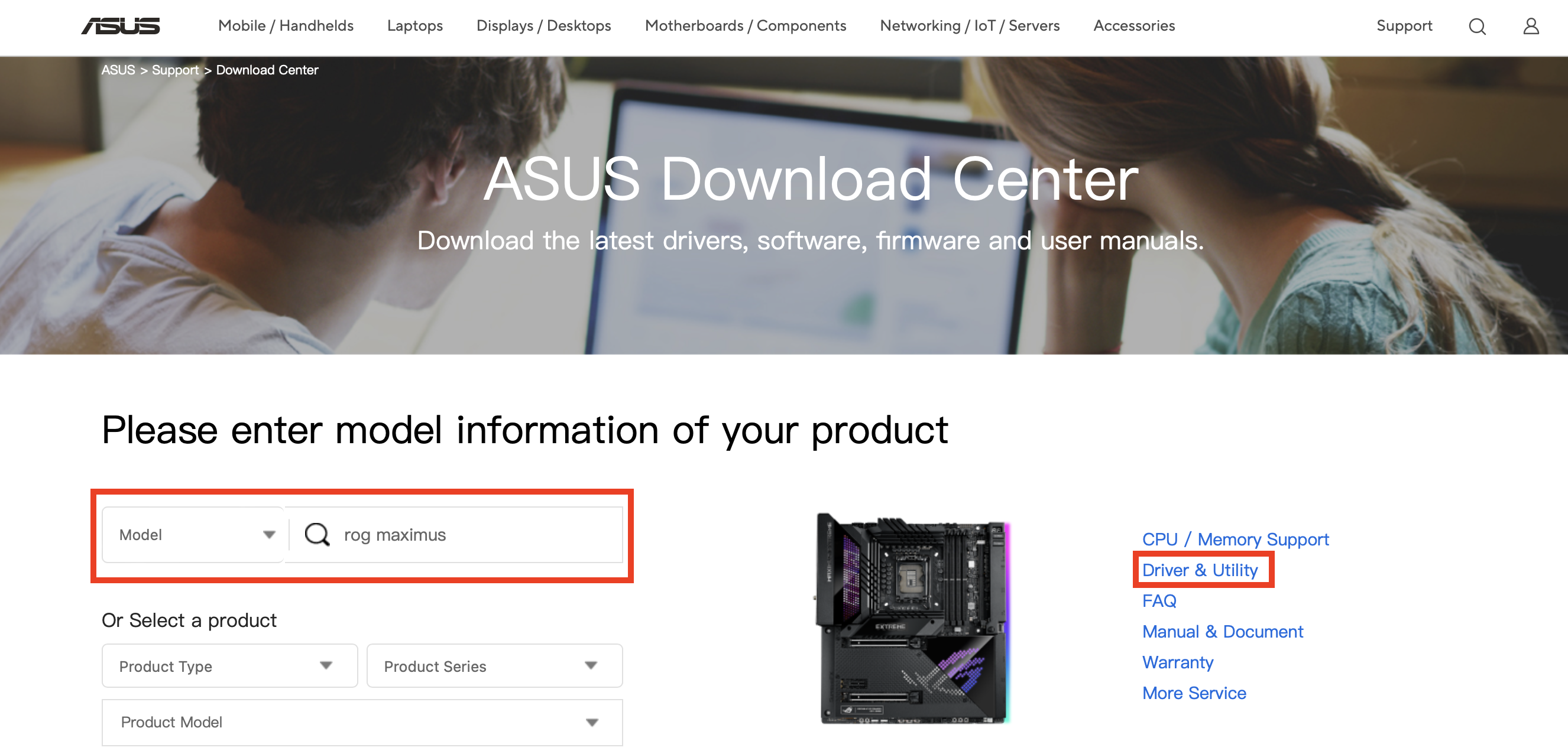Click the ASUS logo
Image resolution: width=1568 pixels, height=754 pixels.
pyautogui.click(x=121, y=25)
